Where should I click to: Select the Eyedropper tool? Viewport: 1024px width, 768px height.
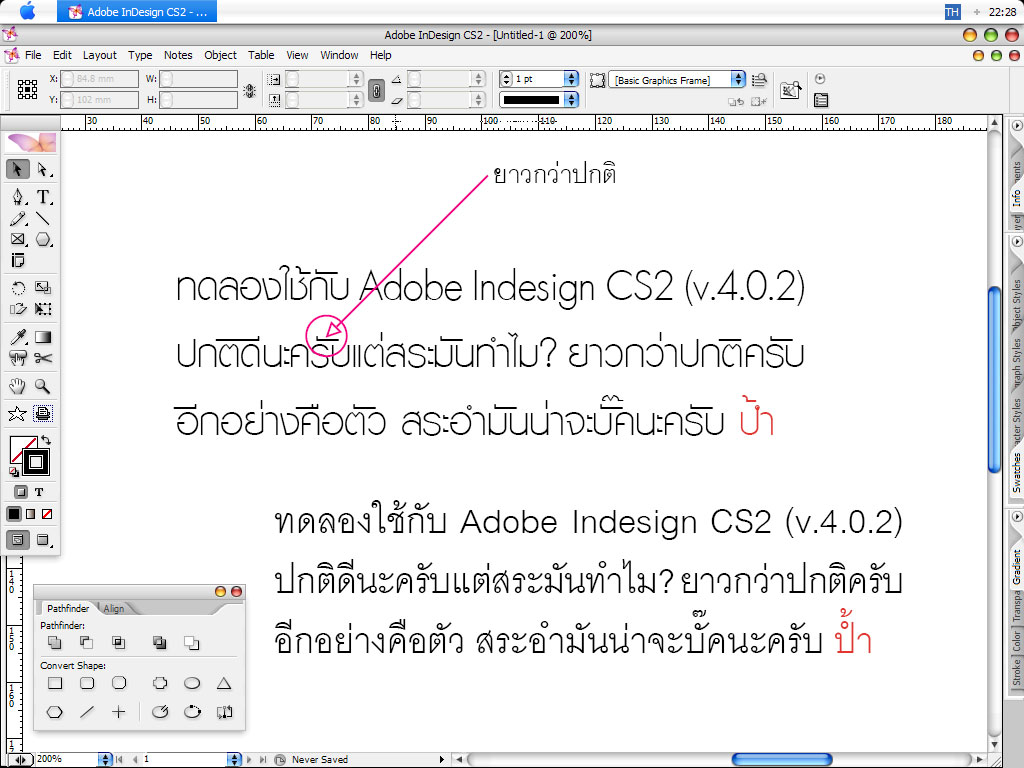[x=18, y=337]
